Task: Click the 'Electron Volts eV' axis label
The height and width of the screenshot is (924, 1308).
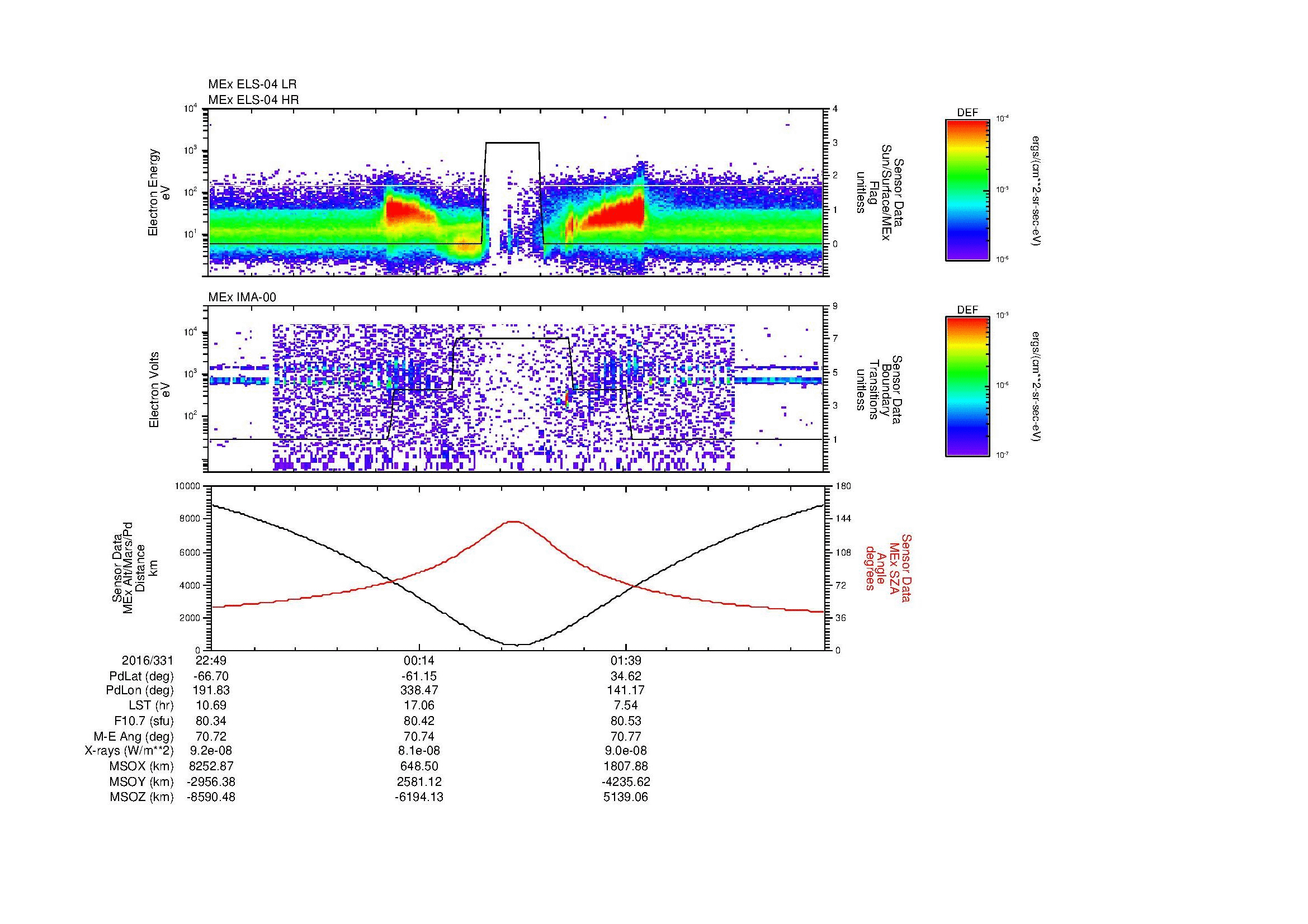Action: point(159,390)
